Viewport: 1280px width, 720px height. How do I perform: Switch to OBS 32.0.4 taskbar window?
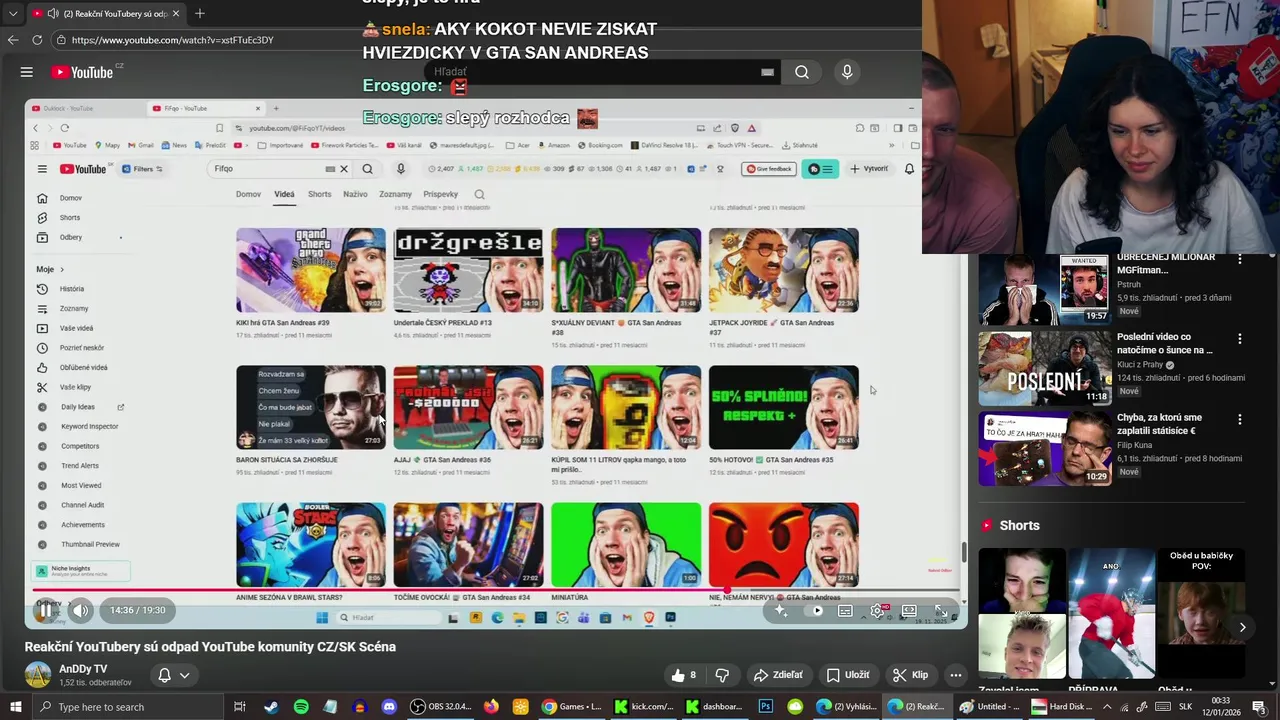point(441,707)
